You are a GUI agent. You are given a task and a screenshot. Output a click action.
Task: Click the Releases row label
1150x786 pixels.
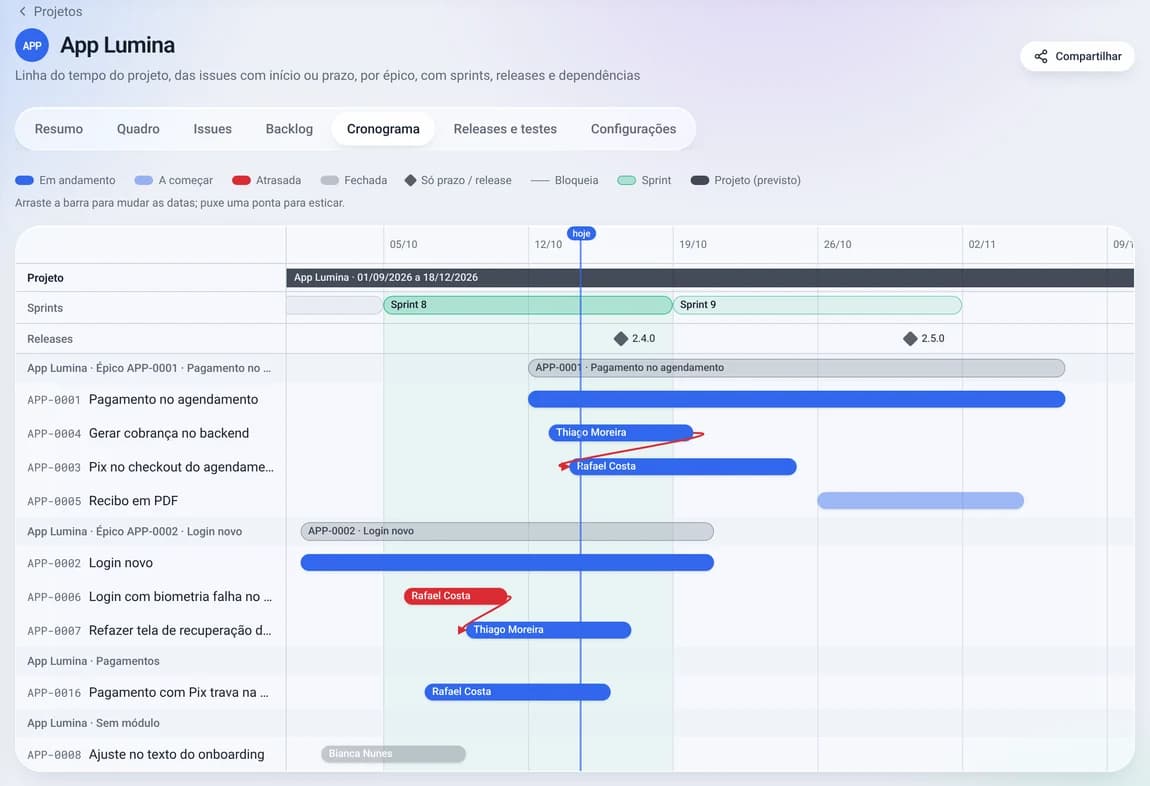coord(50,339)
